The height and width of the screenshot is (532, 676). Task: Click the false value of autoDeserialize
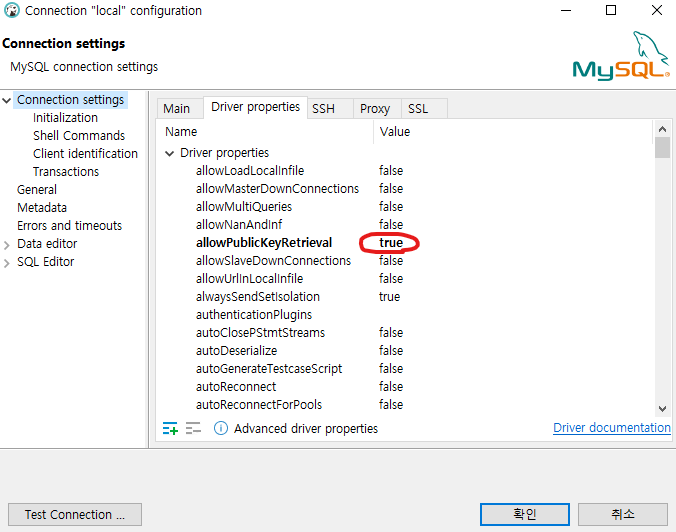[391, 351]
